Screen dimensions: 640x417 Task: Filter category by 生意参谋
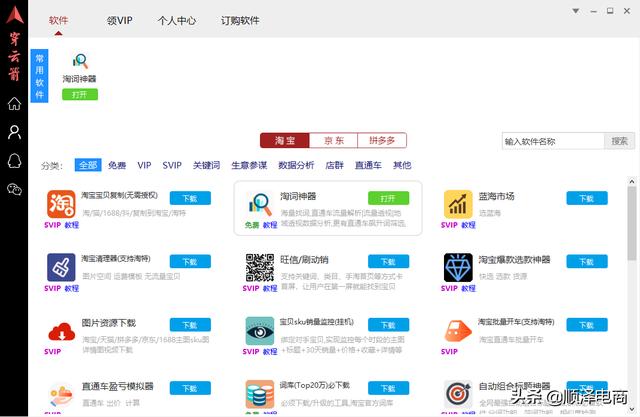pyautogui.click(x=249, y=165)
